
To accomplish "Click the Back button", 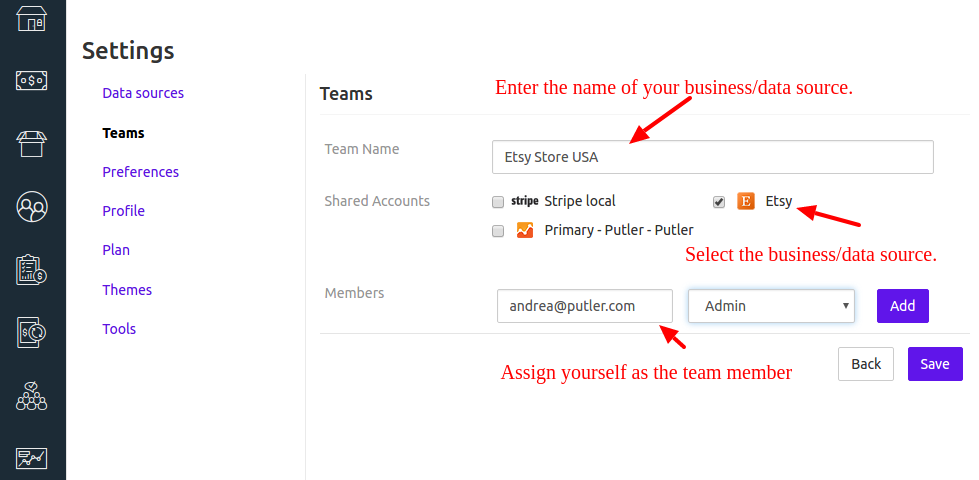I will pyautogui.click(x=866, y=364).
